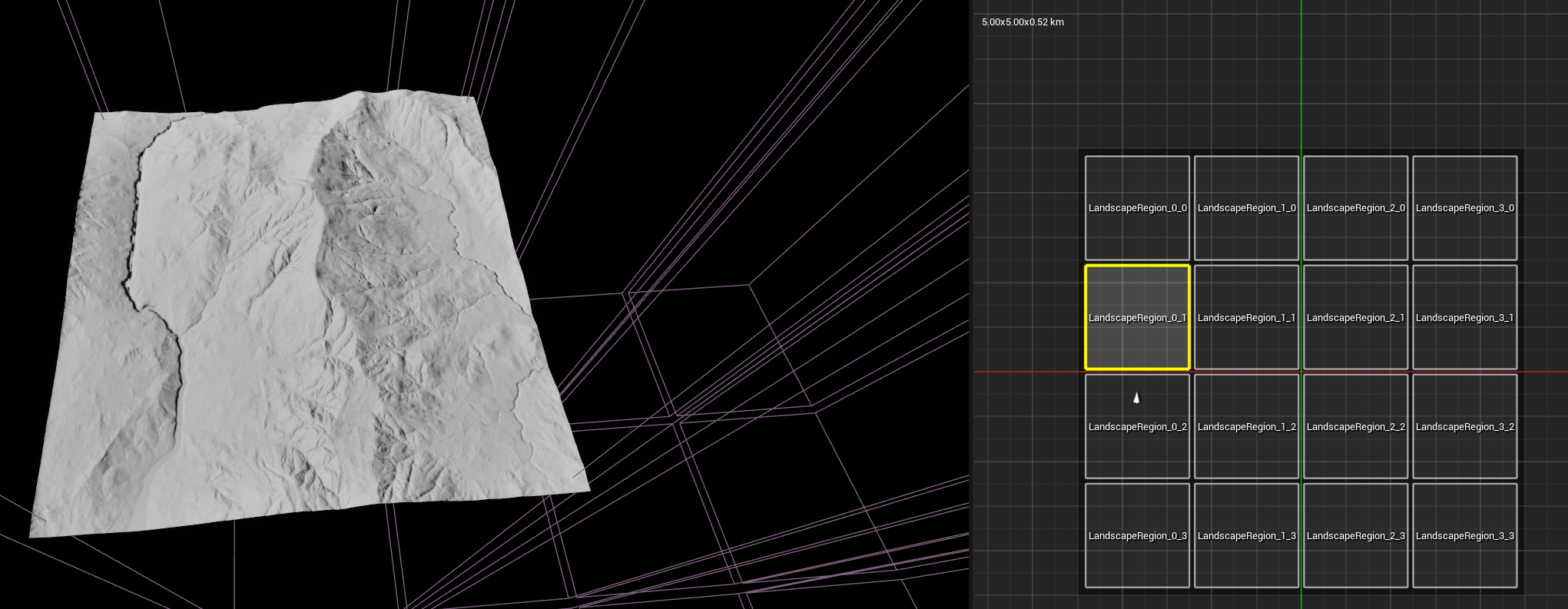Pick the LandscapeRegion_2_0 region
The width and height of the screenshot is (1568, 609).
pos(1355,208)
